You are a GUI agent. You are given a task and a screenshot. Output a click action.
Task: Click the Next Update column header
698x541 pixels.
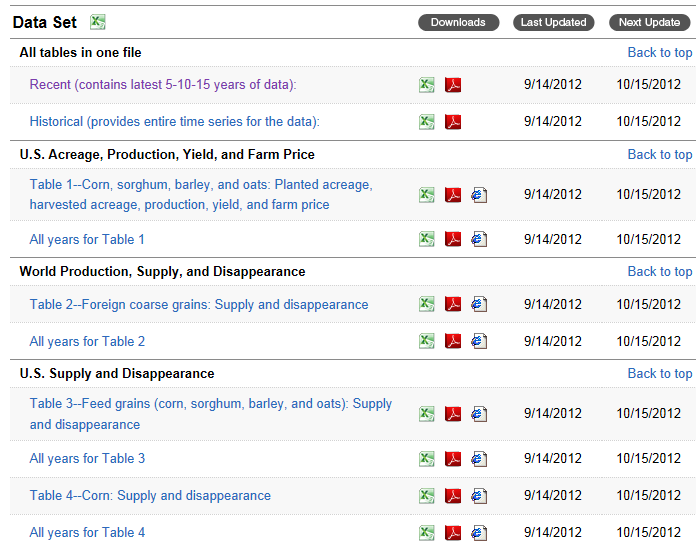pyautogui.click(x=649, y=22)
